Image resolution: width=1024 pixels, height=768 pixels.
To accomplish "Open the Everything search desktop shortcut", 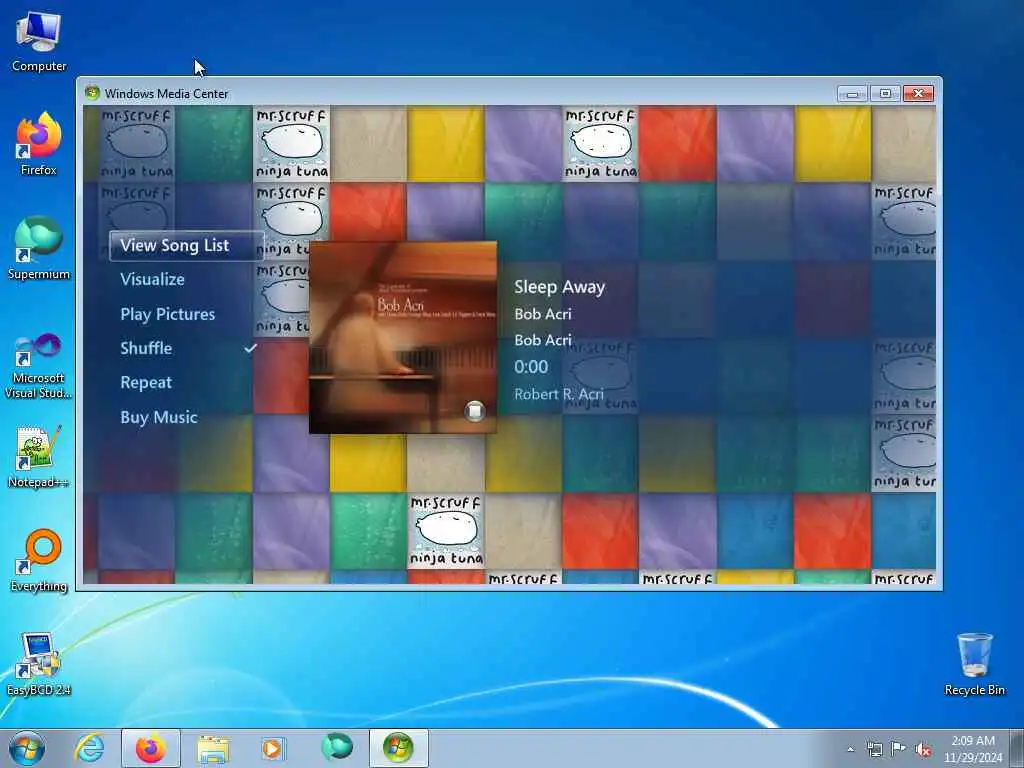I will [39, 560].
